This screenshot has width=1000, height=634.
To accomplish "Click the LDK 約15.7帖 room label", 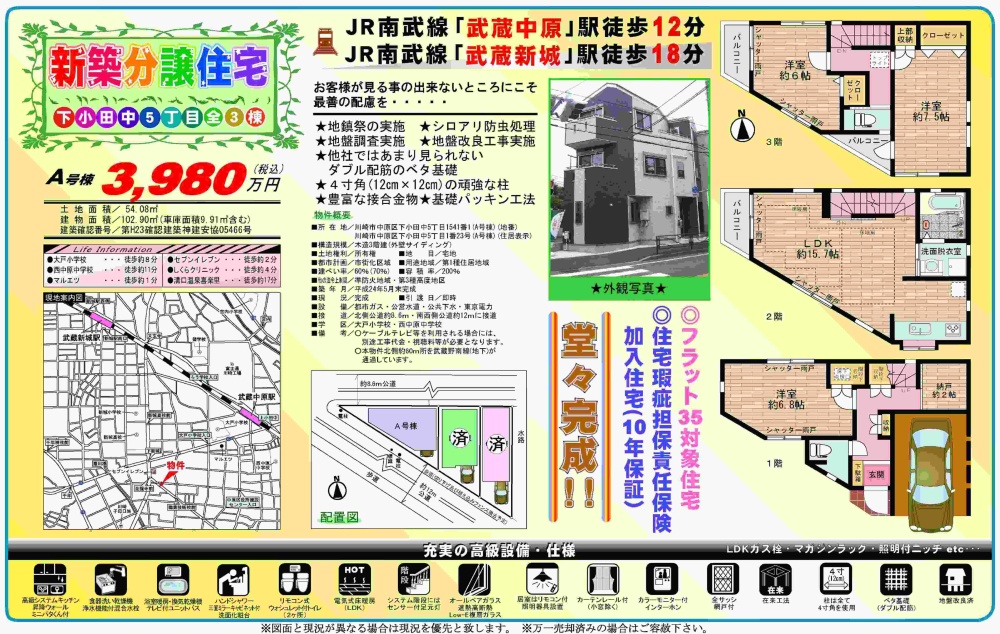I will (x=818, y=248).
